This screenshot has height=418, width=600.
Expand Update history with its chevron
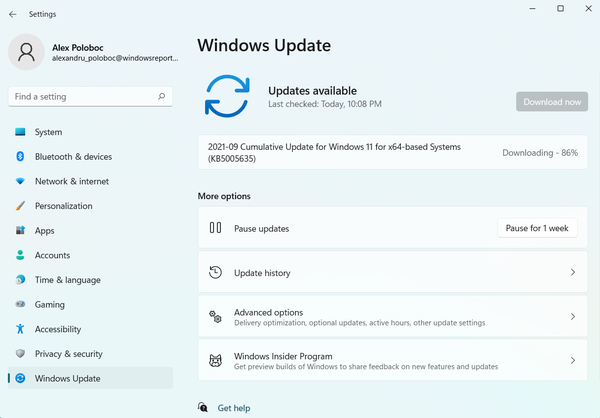coord(572,272)
